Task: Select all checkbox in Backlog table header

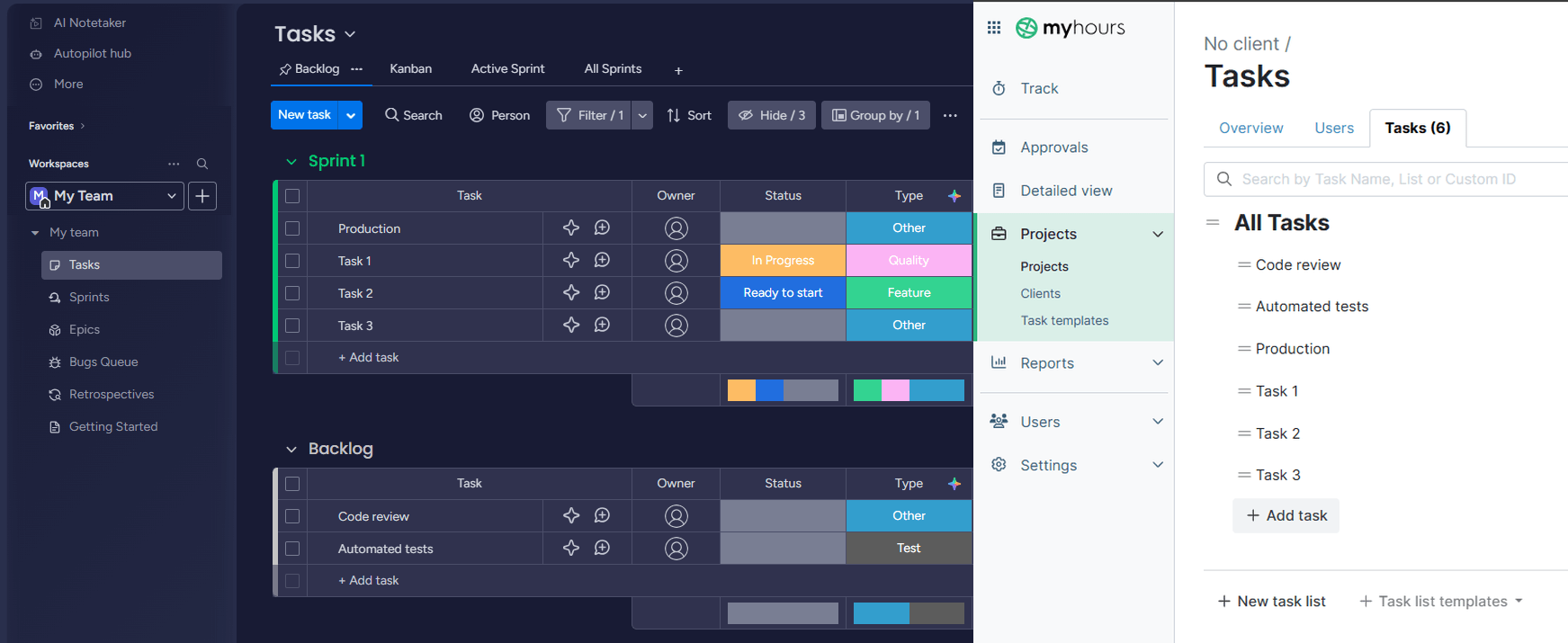Action: tap(292, 484)
